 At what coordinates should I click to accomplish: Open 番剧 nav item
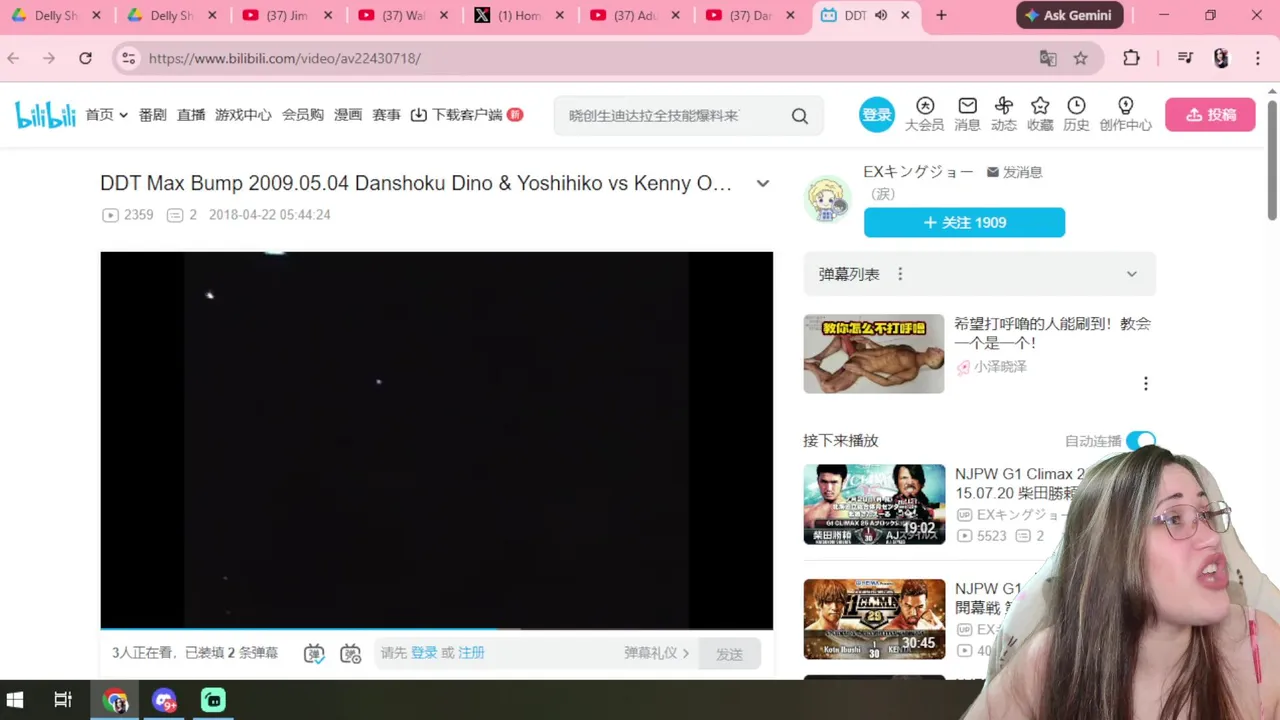click(152, 115)
